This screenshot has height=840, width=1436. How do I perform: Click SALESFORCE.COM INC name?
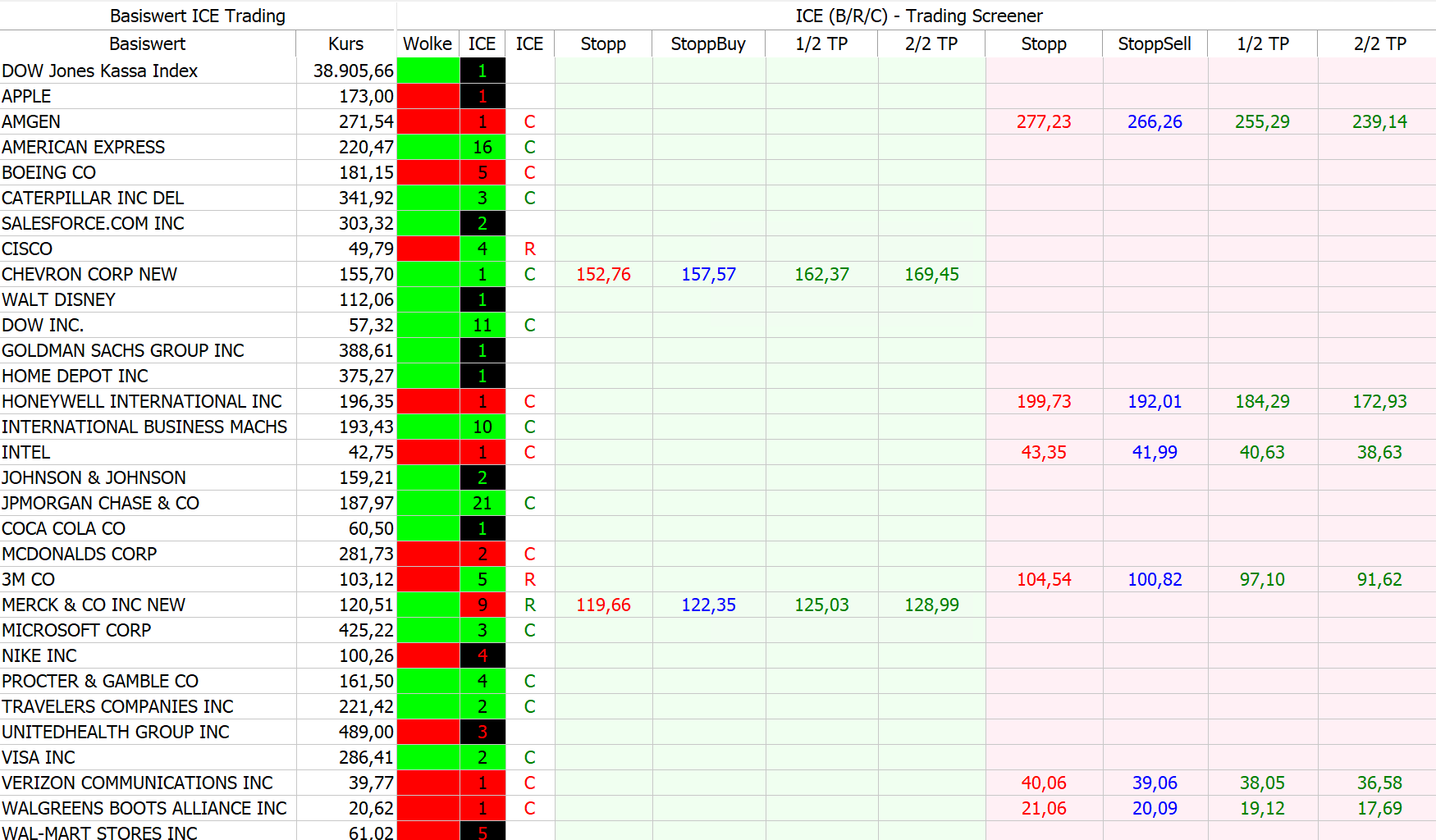pyautogui.click(x=93, y=223)
